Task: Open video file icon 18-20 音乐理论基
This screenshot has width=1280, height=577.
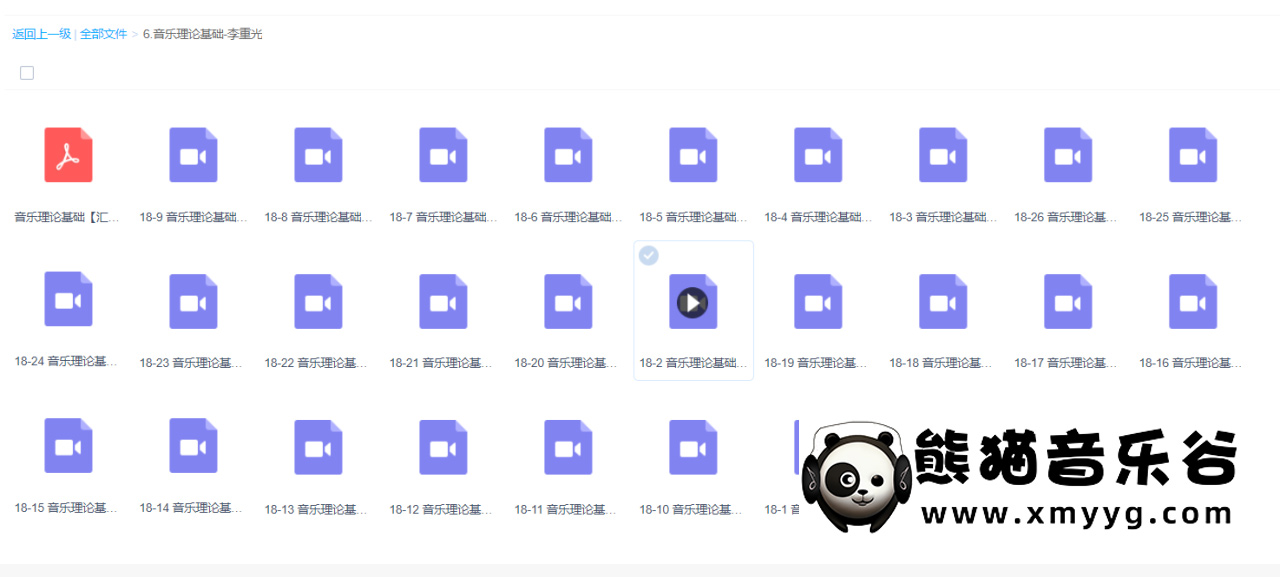Action: coord(568,301)
